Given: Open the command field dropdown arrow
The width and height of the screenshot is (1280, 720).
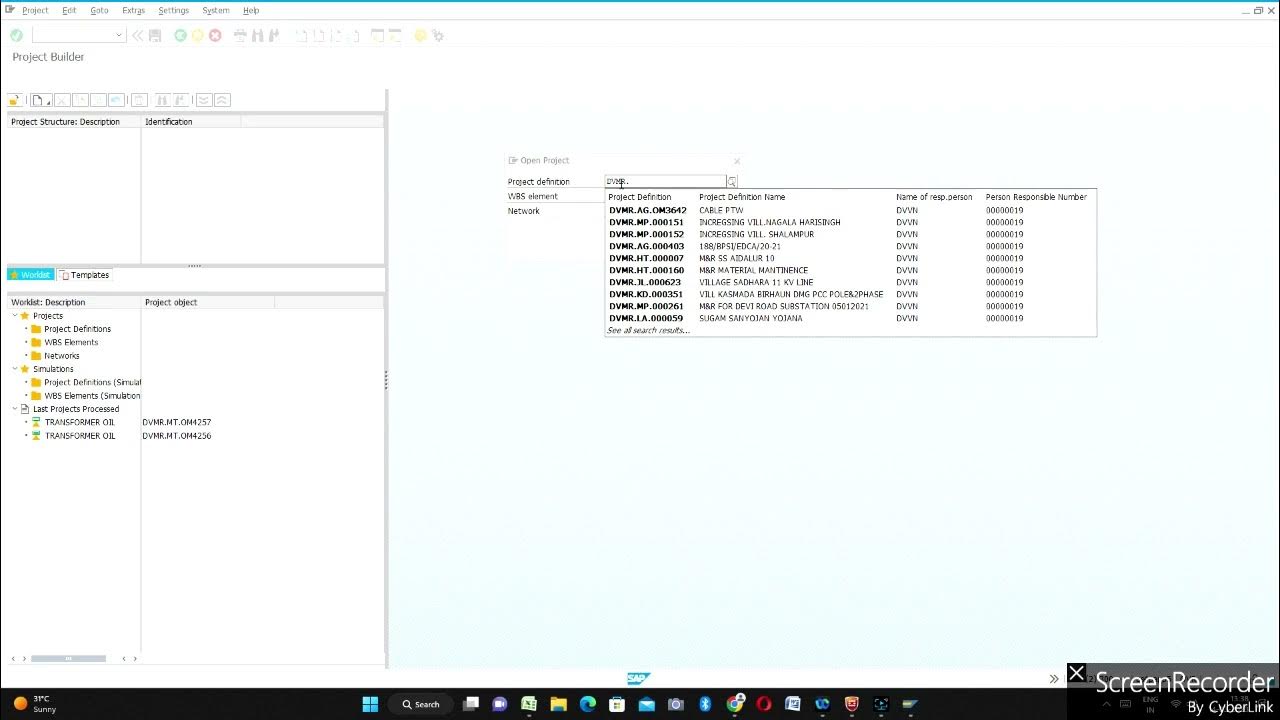Looking at the screenshot, I should point(118,35).
